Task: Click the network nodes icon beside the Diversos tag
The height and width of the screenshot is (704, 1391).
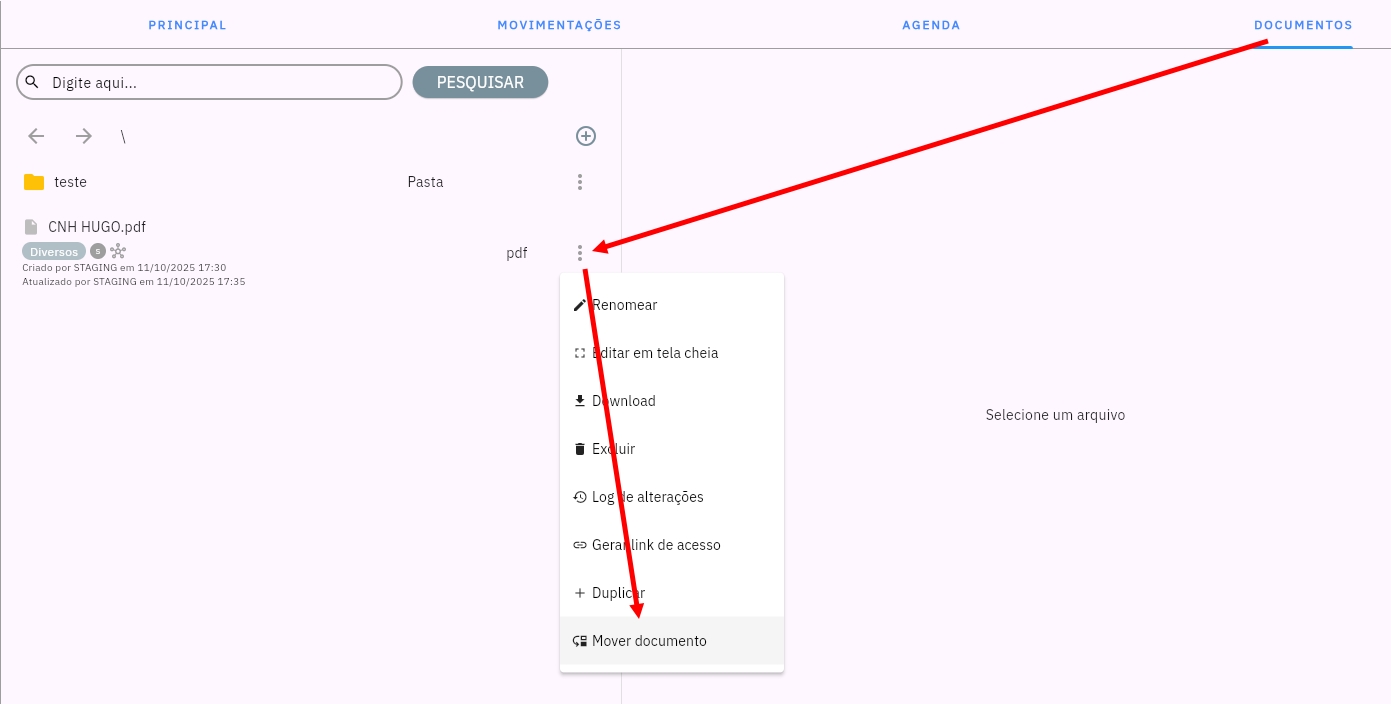Action: tap(118, 251)
